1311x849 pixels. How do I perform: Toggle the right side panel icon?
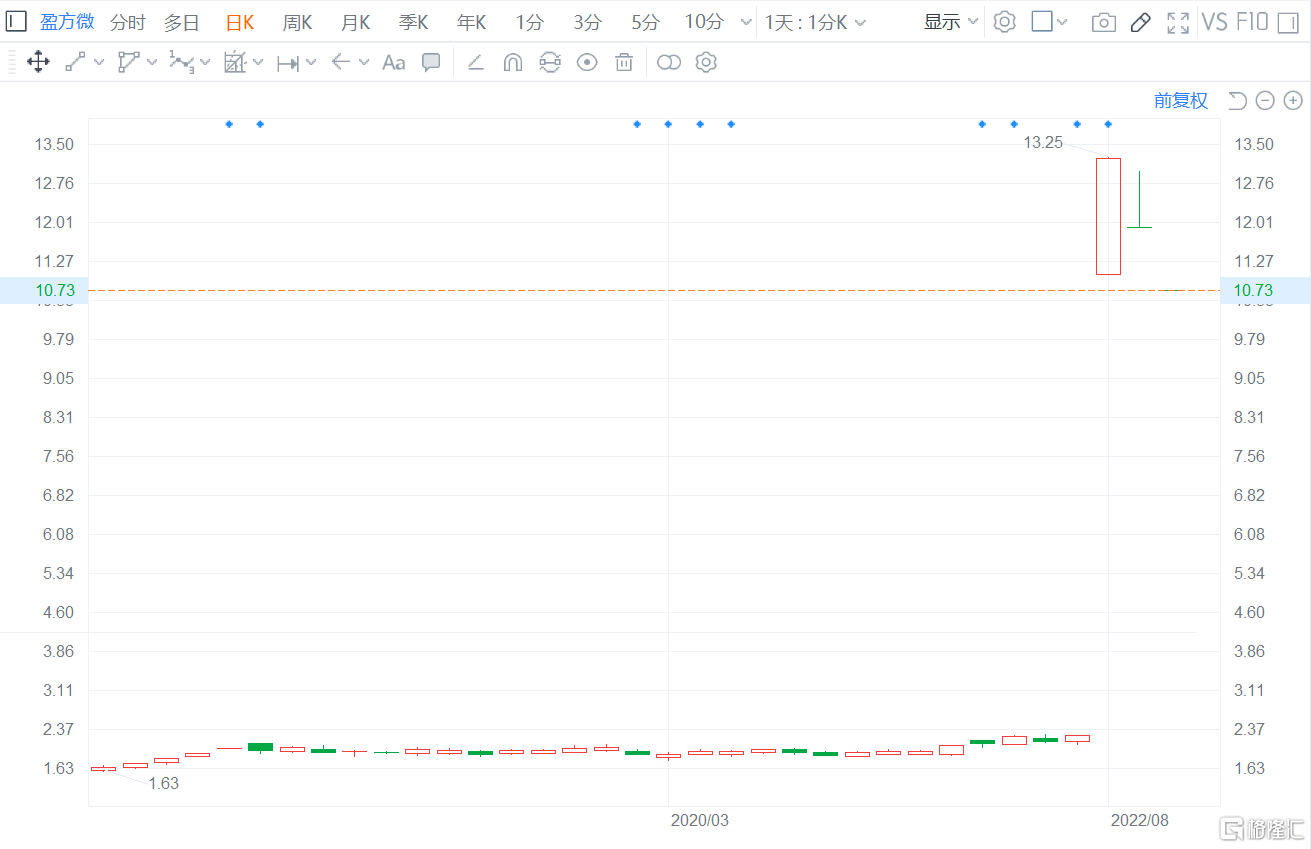[1288, 22]
